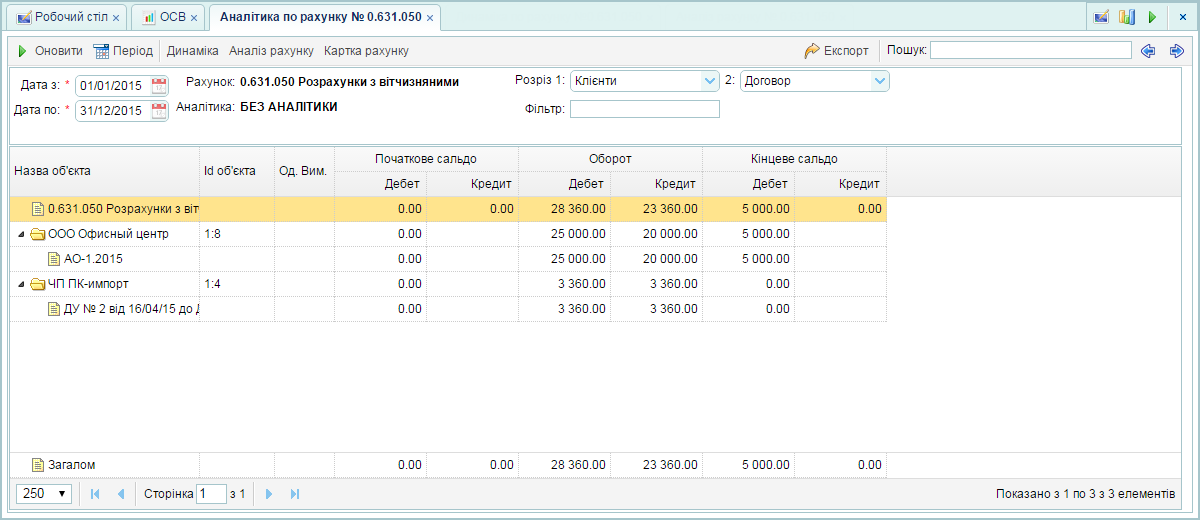The image size is (1200, 520).
Task: Click Загалом totals row label
Action: [72, 465]
